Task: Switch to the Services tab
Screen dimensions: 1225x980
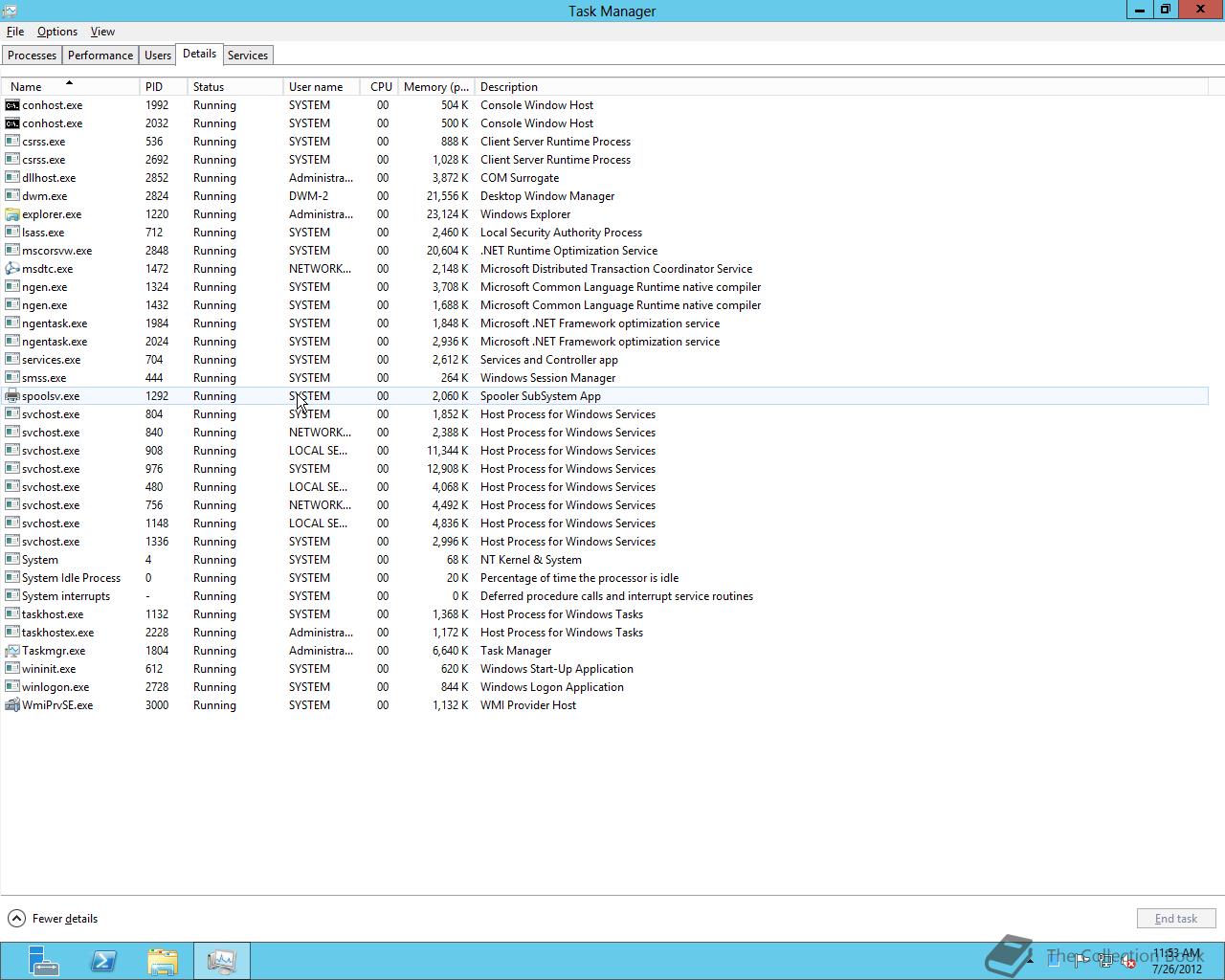Action: (x=248, y=56)
